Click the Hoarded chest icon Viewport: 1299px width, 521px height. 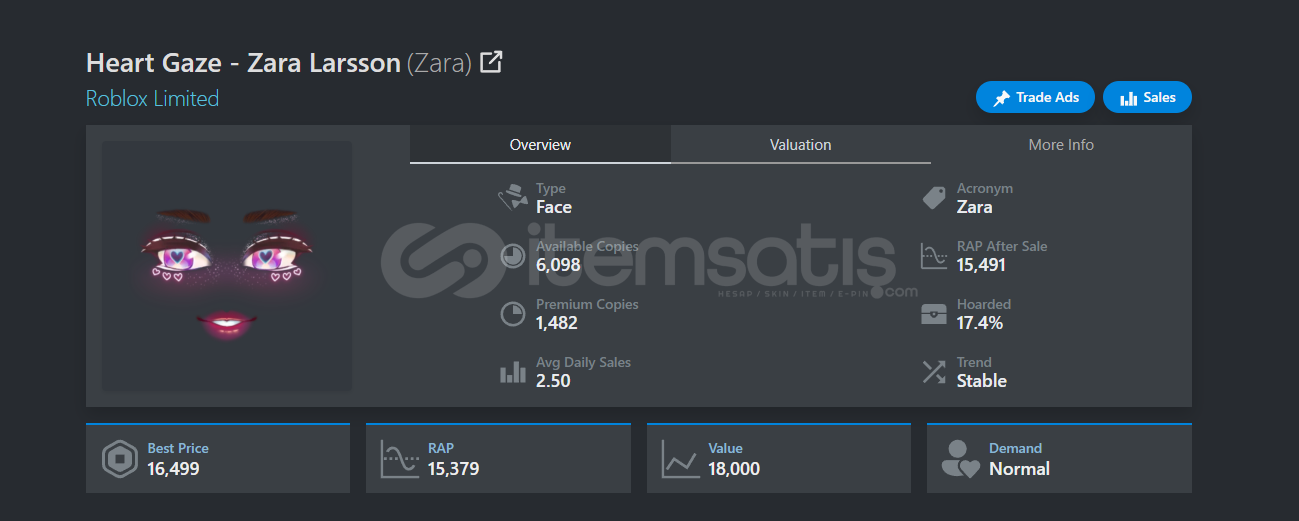(934, 314)
